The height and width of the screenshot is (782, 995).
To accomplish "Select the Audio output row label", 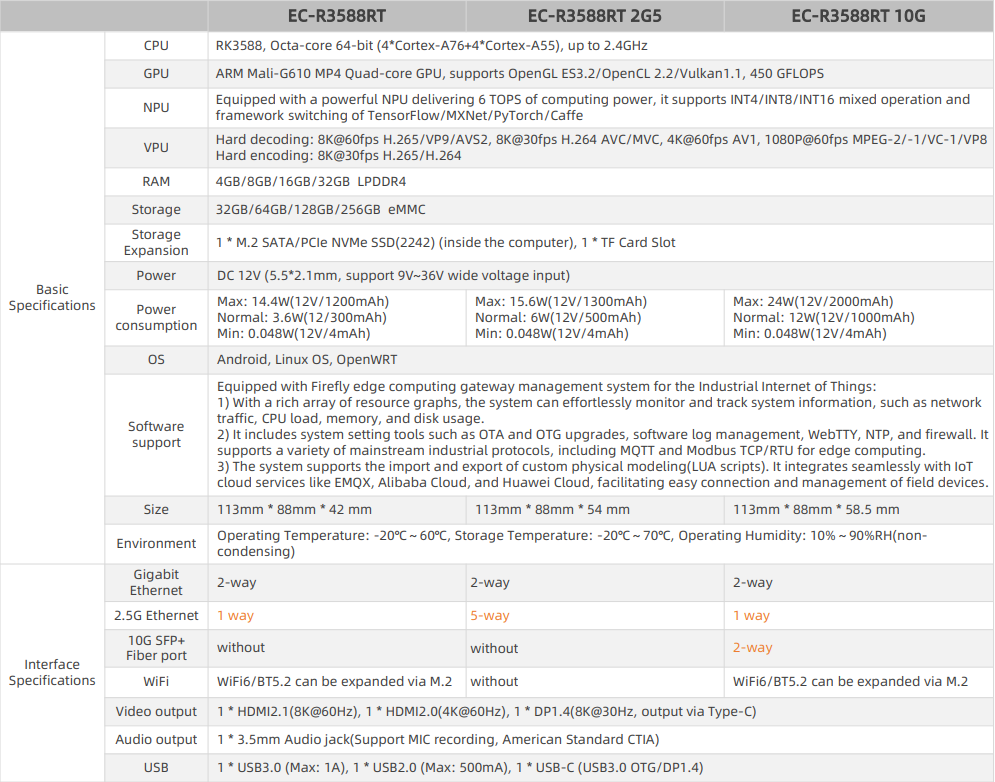I will point(156,740).
